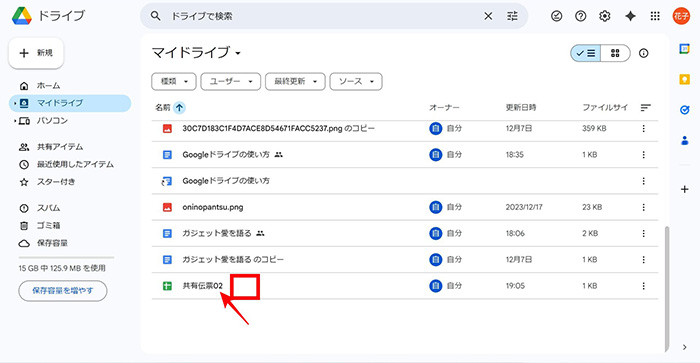Click the Google Drive logo
Viewport: 700px width, 363px height.
[21, 16]
